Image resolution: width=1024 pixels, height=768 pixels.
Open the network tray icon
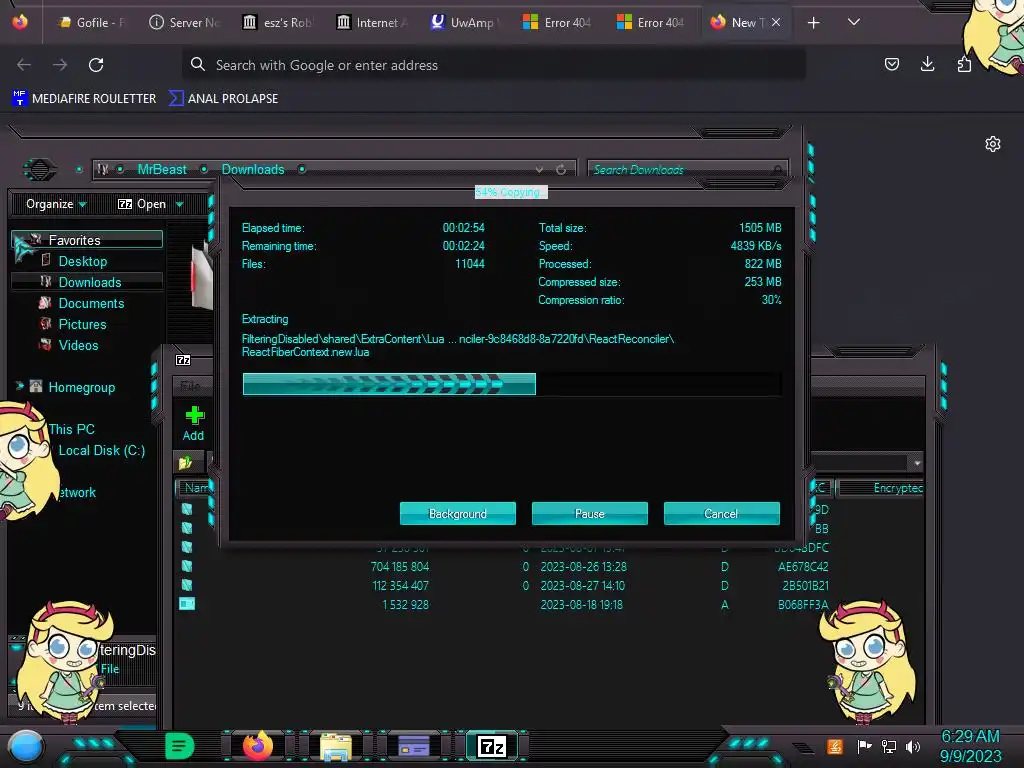888,746
